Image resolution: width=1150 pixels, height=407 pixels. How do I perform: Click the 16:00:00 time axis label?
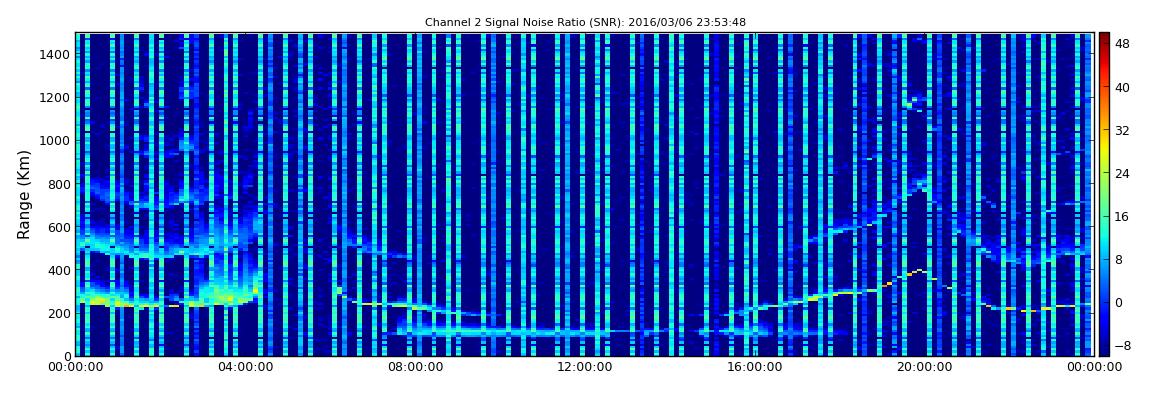(x=755, y=368)
